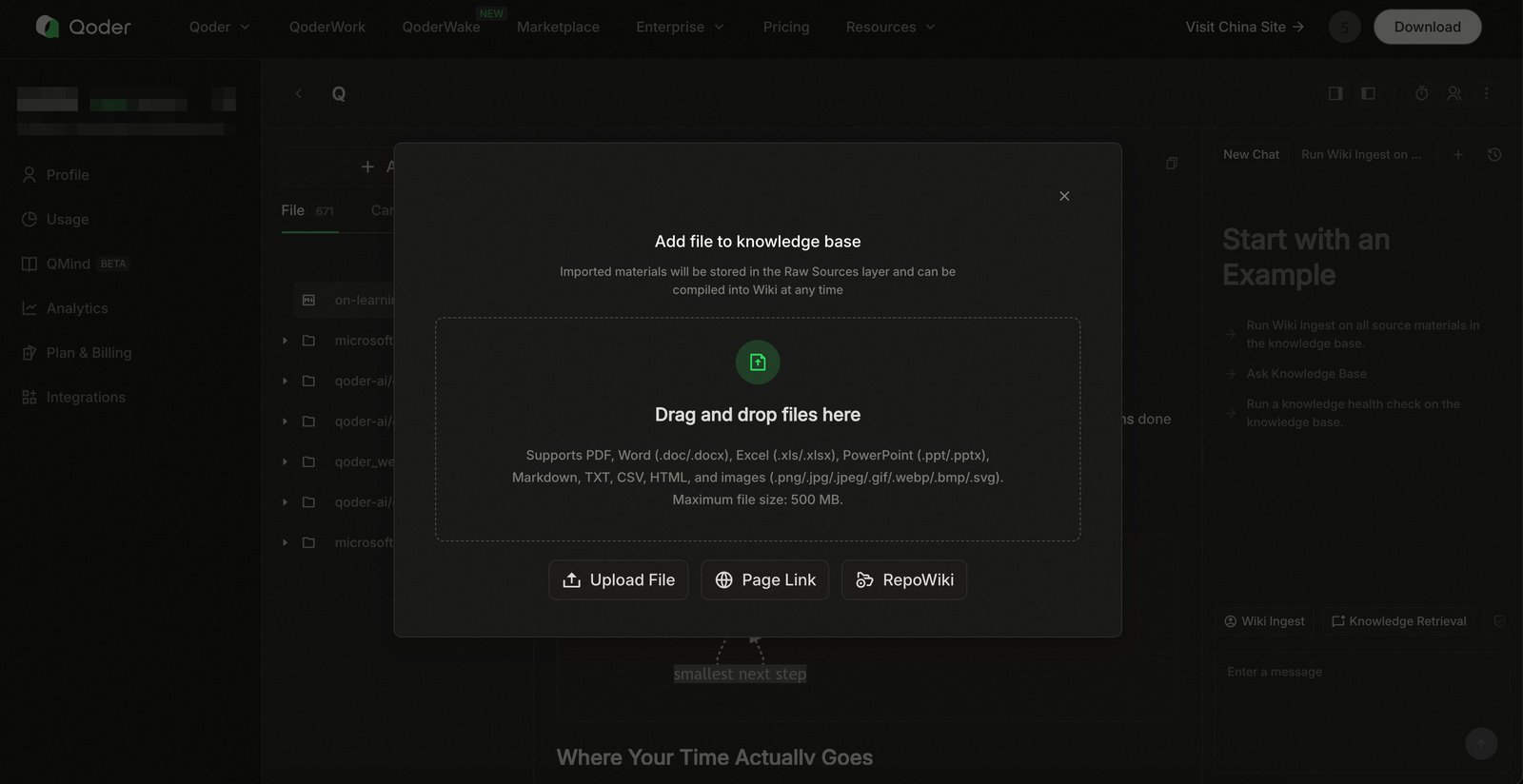
Task: Click the Download button
Action: pyautogui.click(x=1427, y=27)
